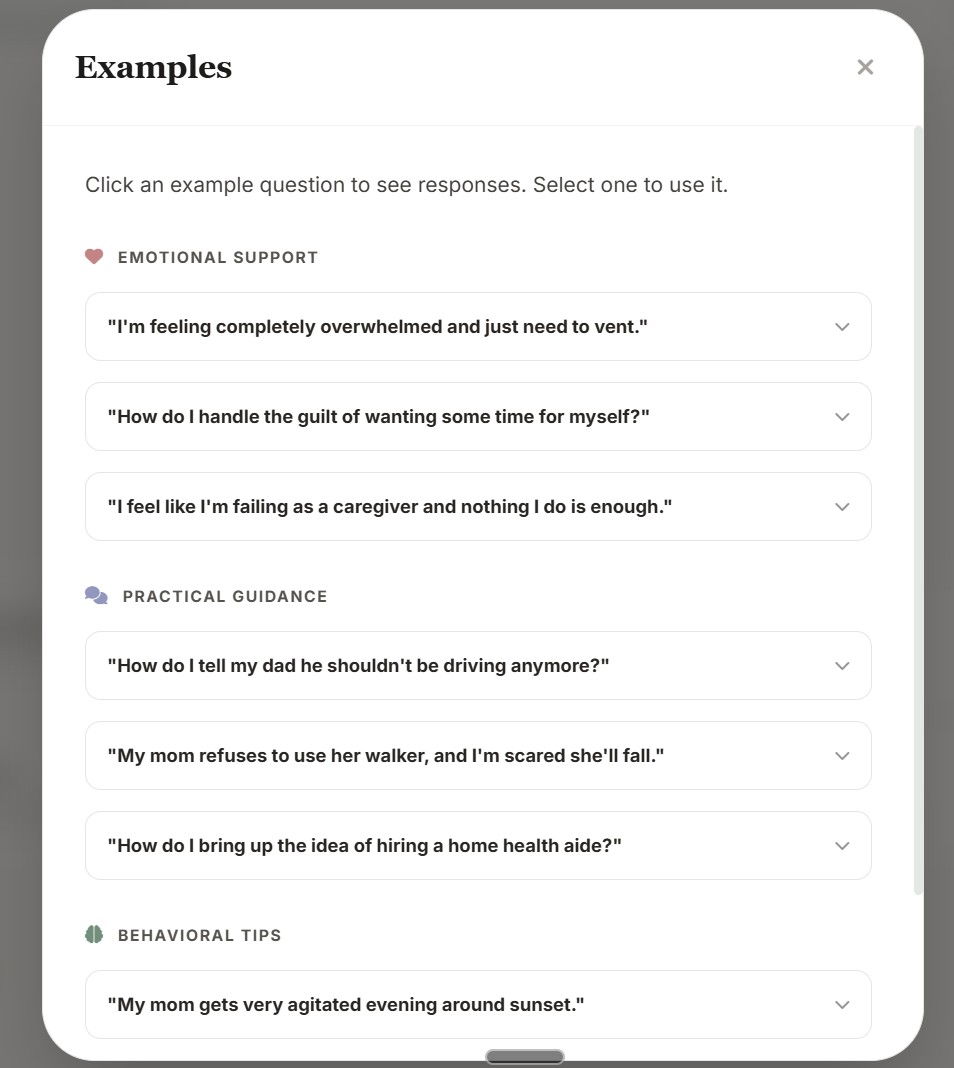Image resolution: width=954 pixels, height=1068 pixels.
Task: Select the overwhelmed and need to vent example
Action: (400, 326)
